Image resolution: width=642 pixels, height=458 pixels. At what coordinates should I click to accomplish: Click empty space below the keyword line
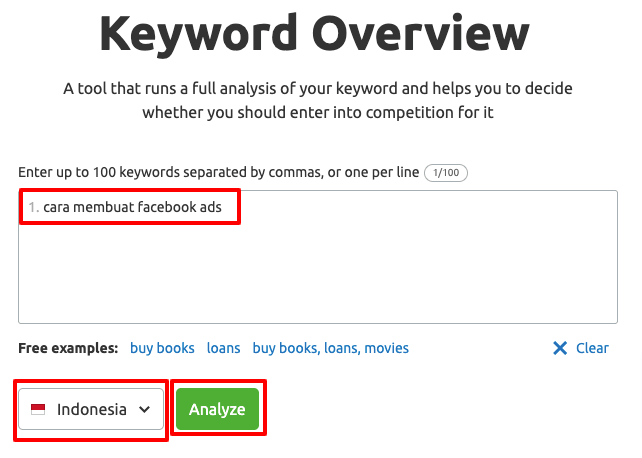click(318, 280)
